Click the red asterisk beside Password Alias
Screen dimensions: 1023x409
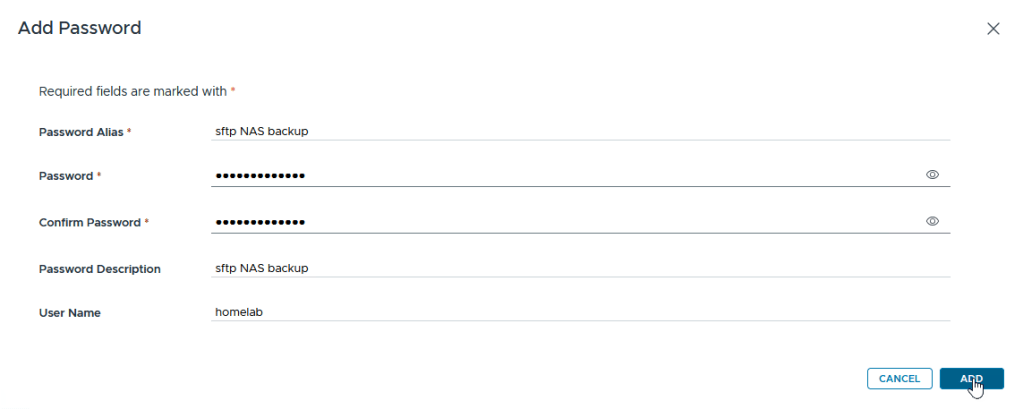pyautogui.click(x=129, y=131)
